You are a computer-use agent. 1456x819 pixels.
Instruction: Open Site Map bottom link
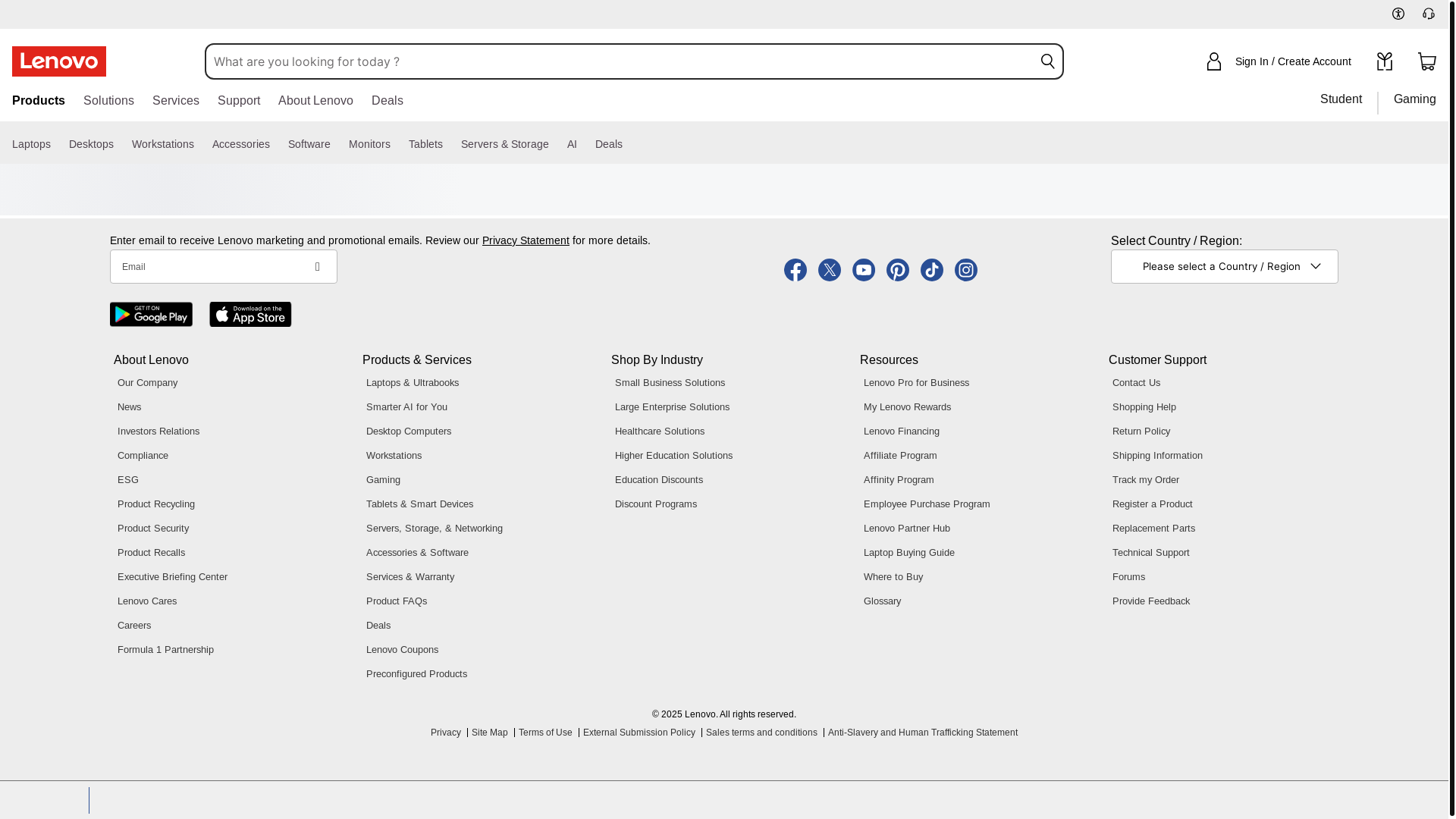(490, 733)
